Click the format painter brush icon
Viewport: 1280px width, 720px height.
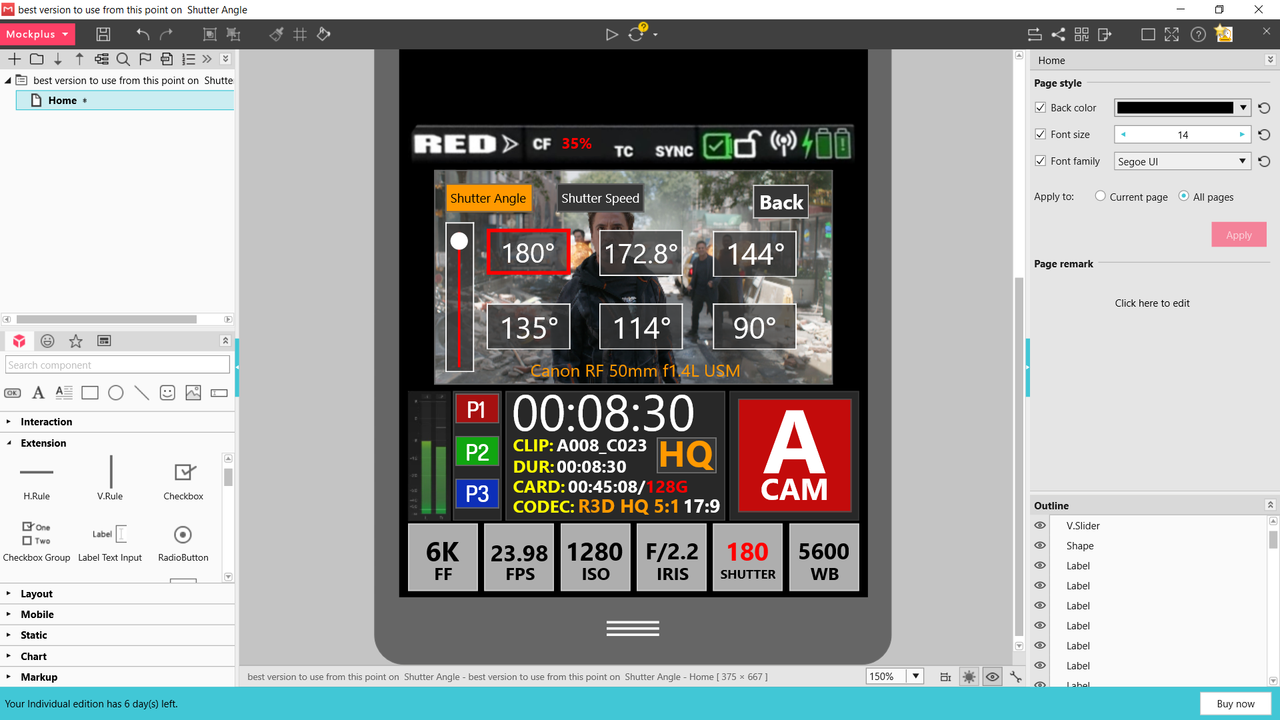coord(276,34)
